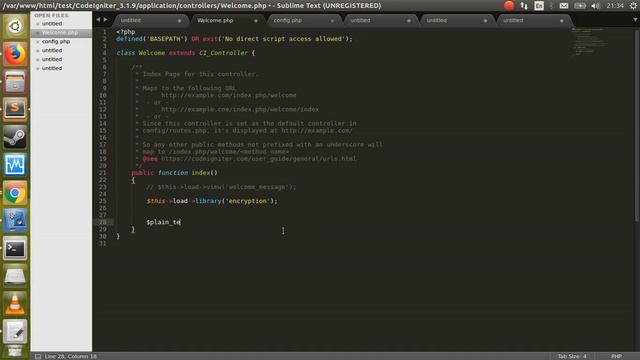This screenshot has width=640, height=360.
Task: Close the config.php tab
Action: pyautogui.click(x=332, y=21)
